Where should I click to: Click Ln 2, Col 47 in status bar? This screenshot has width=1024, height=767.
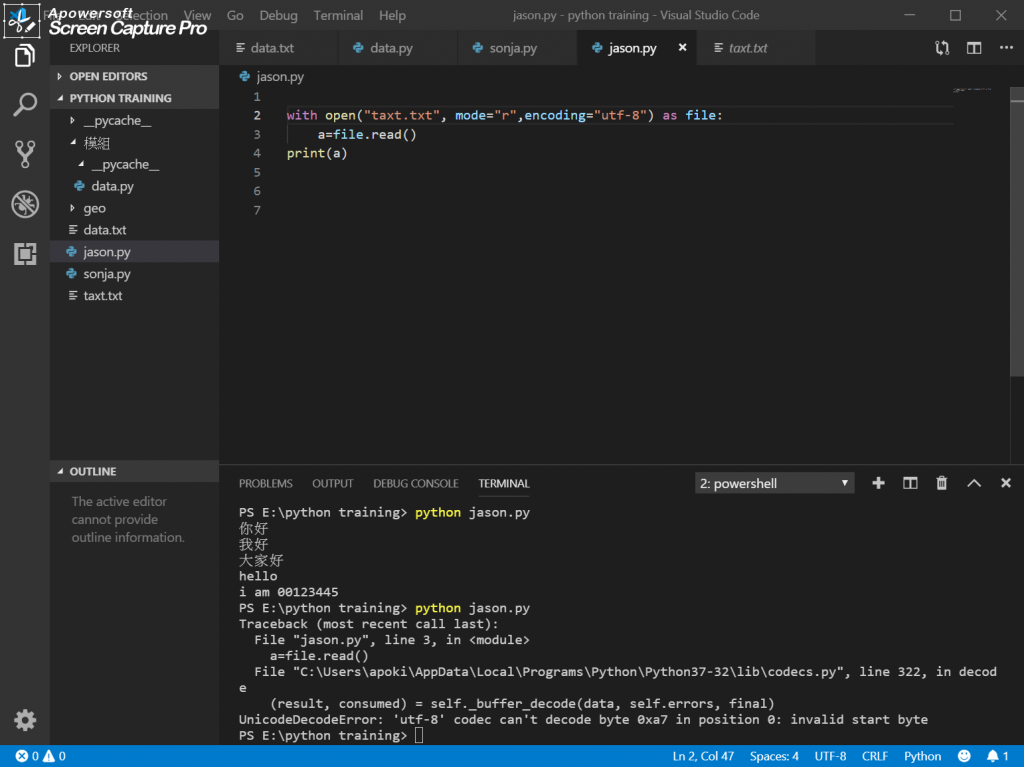[x=703, y=756]
